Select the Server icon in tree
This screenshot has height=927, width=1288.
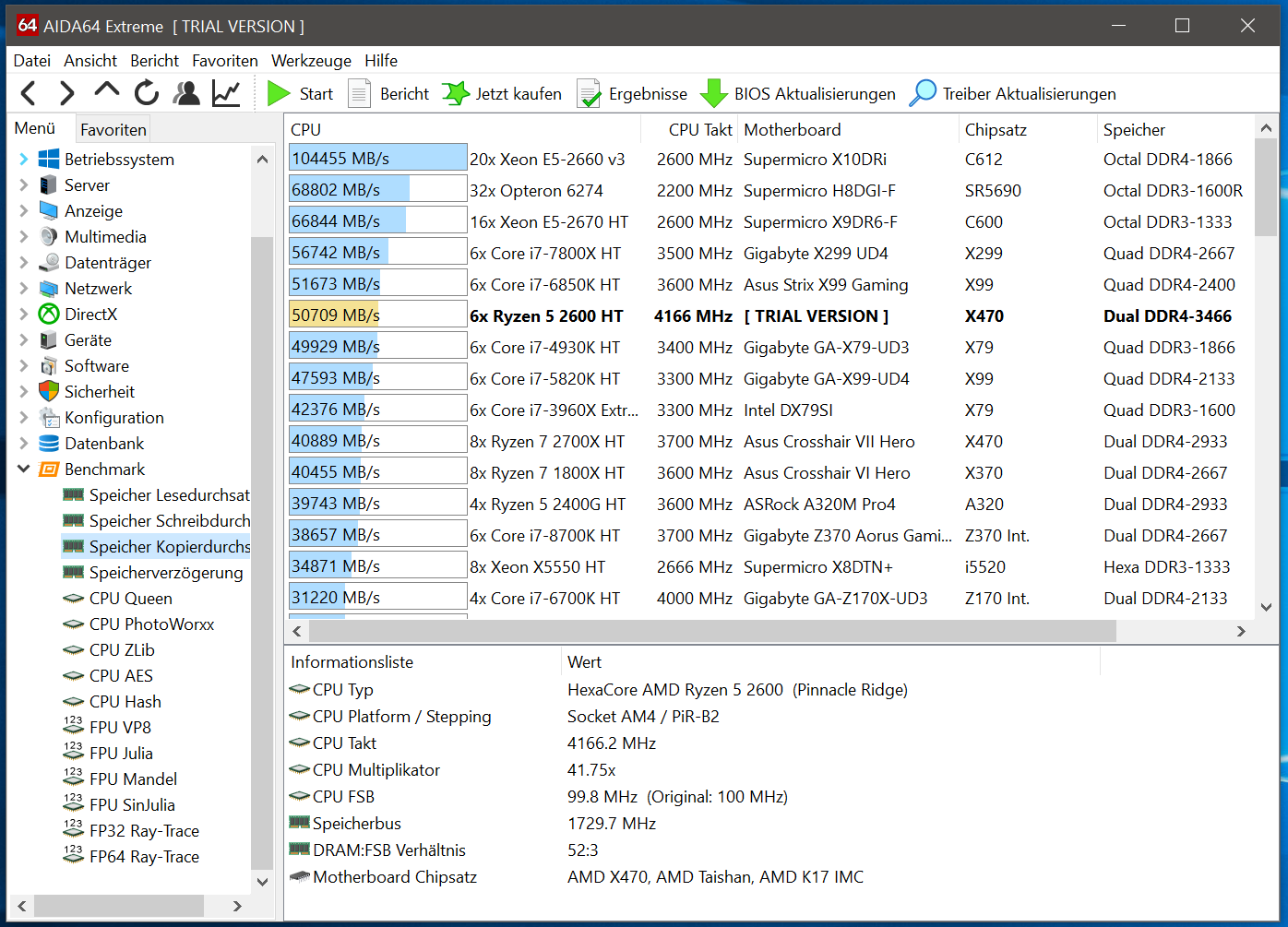(49, 184)
